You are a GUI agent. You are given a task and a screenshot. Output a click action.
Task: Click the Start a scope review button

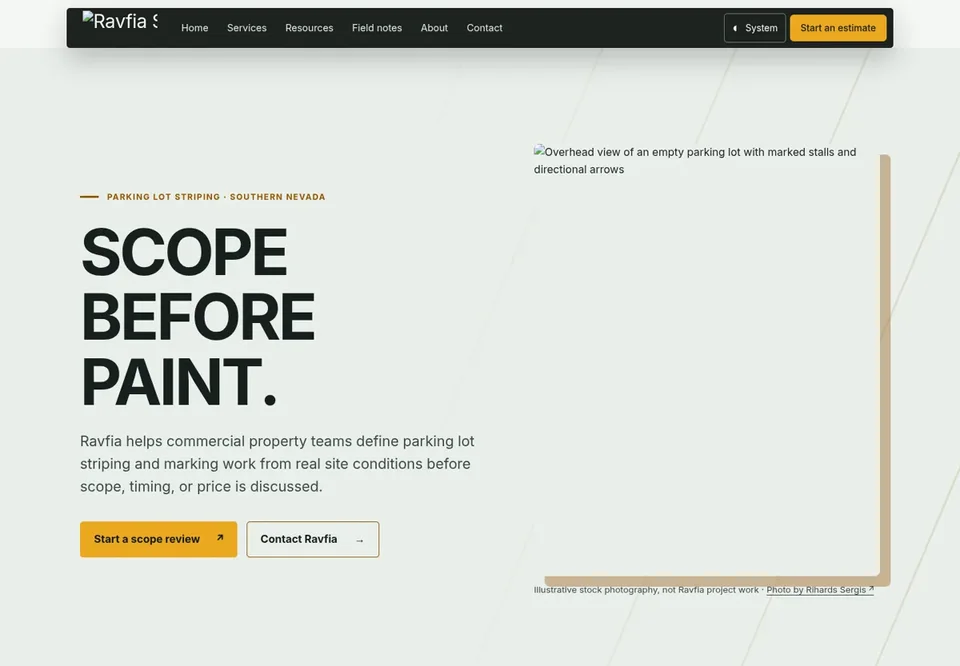coord(159,539)
